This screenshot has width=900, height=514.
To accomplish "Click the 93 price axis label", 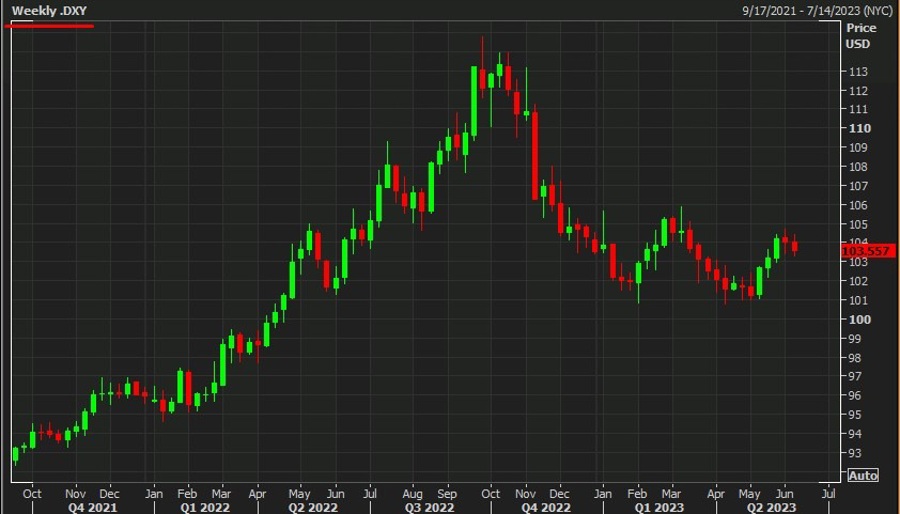I will 855,453.
